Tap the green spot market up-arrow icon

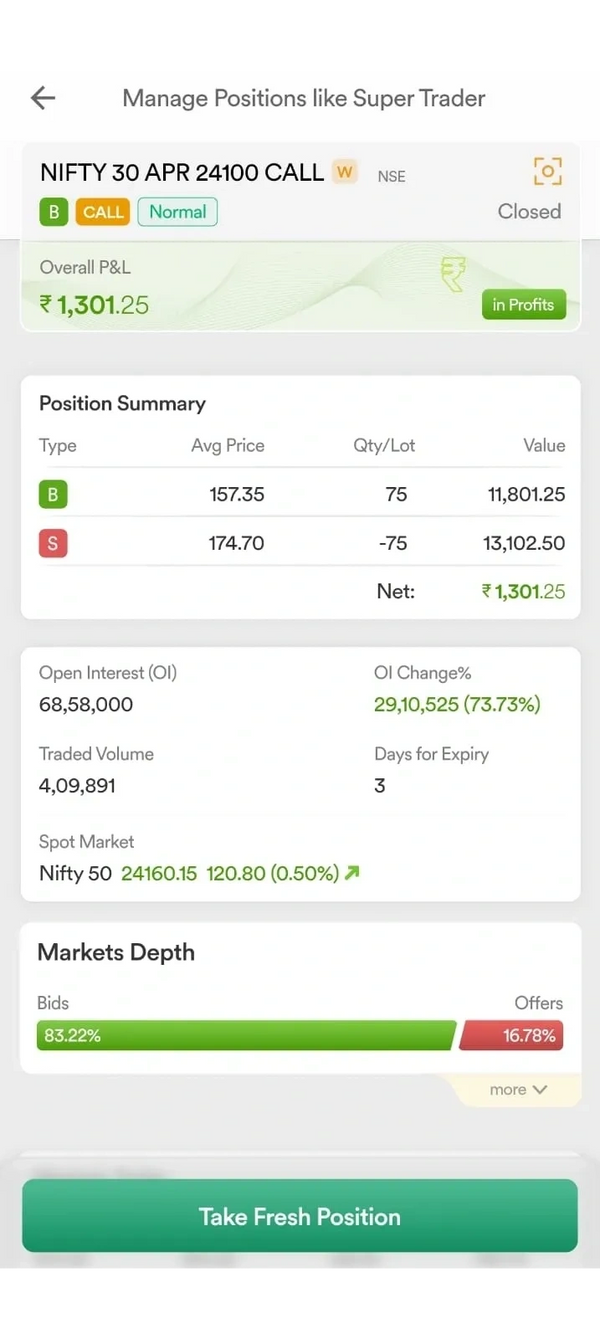coord(351,873)
